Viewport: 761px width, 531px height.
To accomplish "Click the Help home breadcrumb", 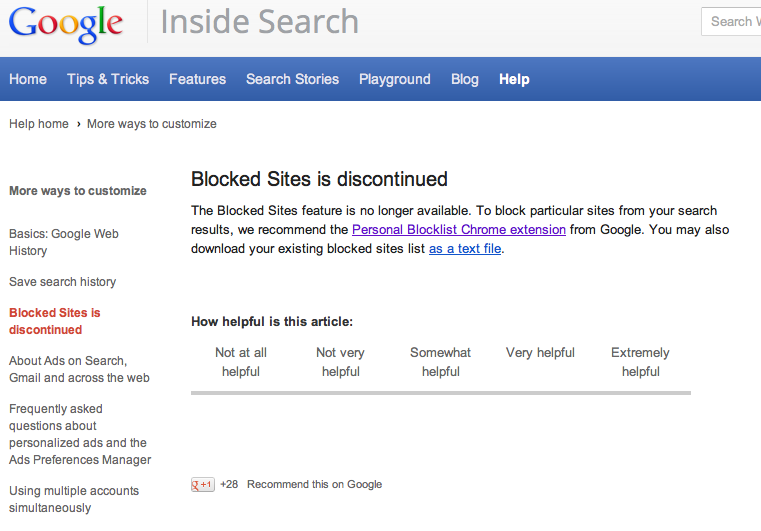I will 39,124.
